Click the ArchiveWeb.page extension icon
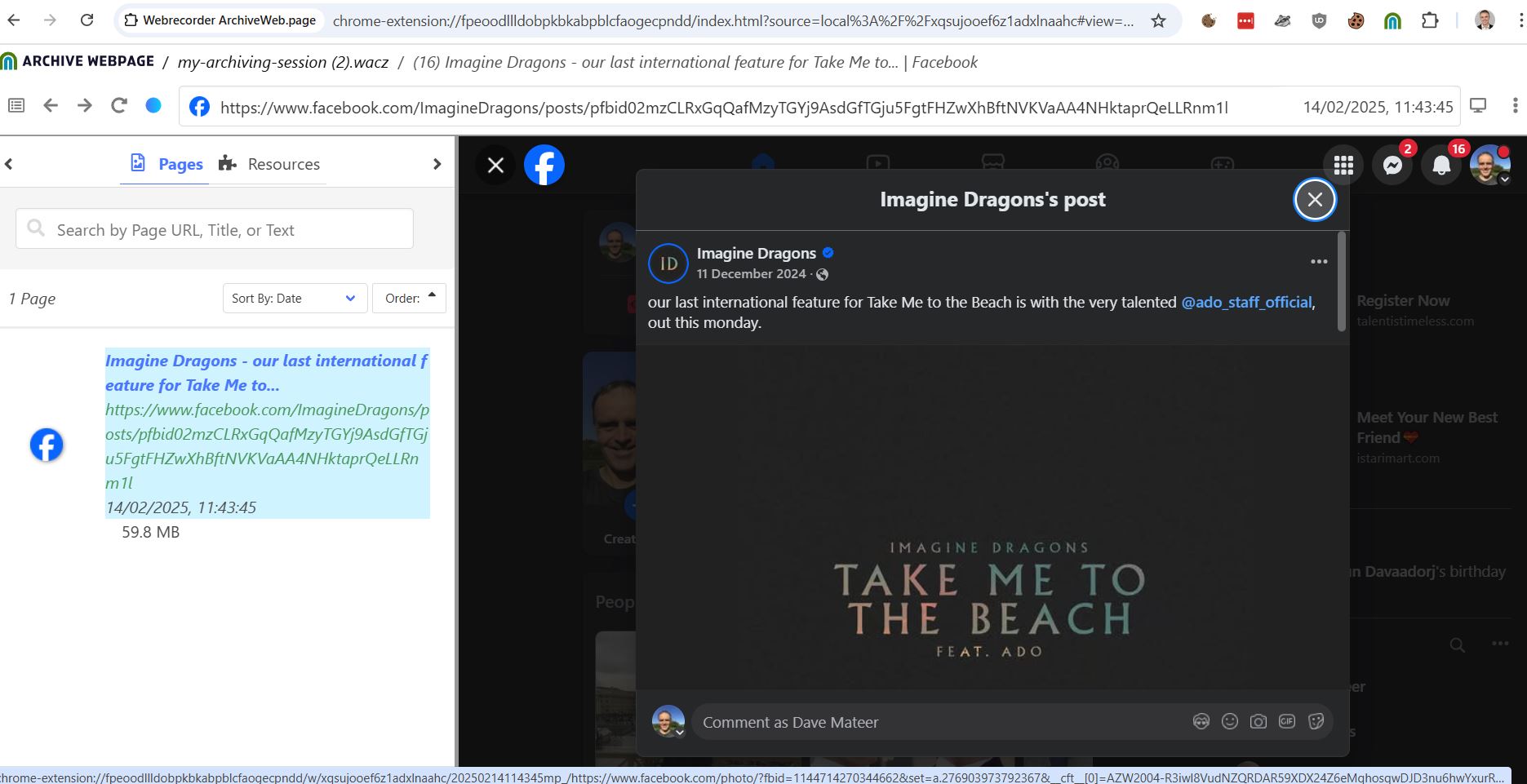The height and width of the screenshot is (784, 1527). click(x=1392, y=21)
